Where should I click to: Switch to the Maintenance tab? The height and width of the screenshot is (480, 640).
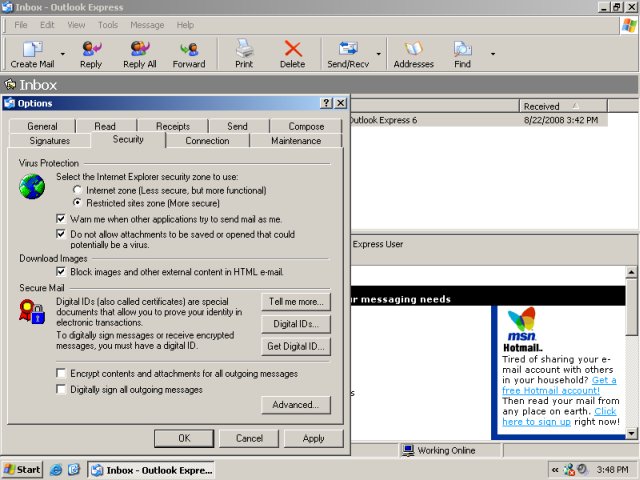296,140
